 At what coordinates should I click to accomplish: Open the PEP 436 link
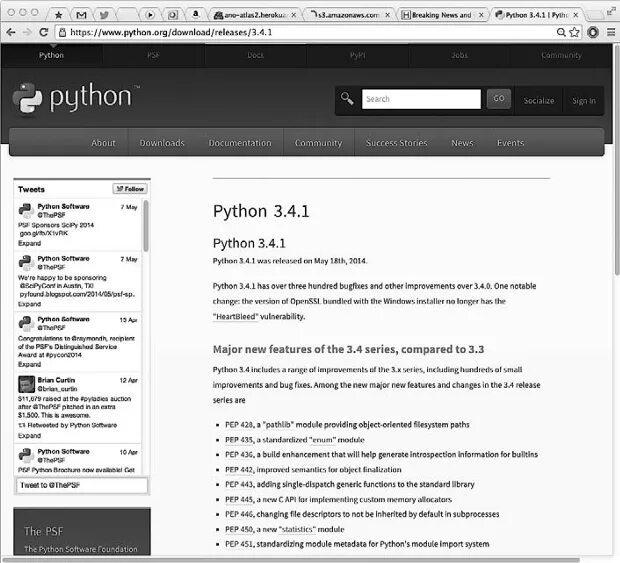(239, 454)
